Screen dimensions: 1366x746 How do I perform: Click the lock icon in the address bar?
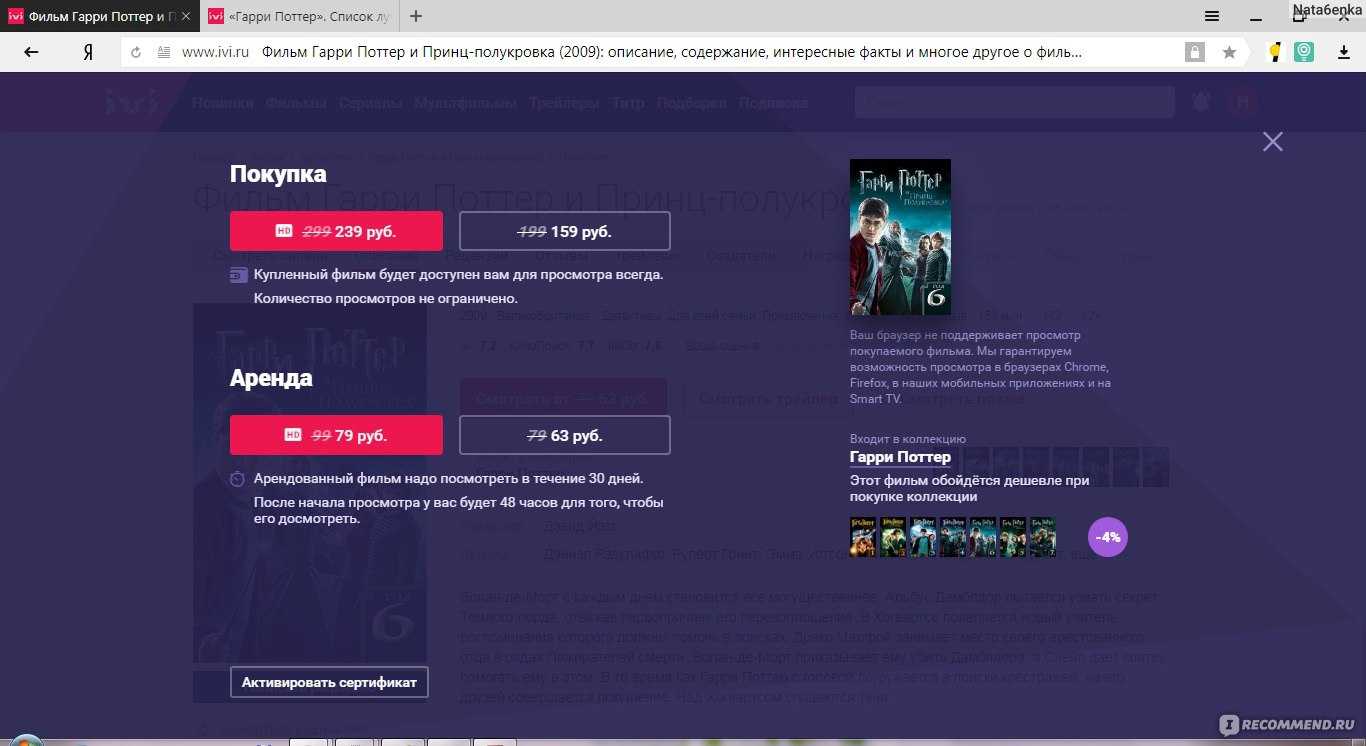[x=1194, y=52]
